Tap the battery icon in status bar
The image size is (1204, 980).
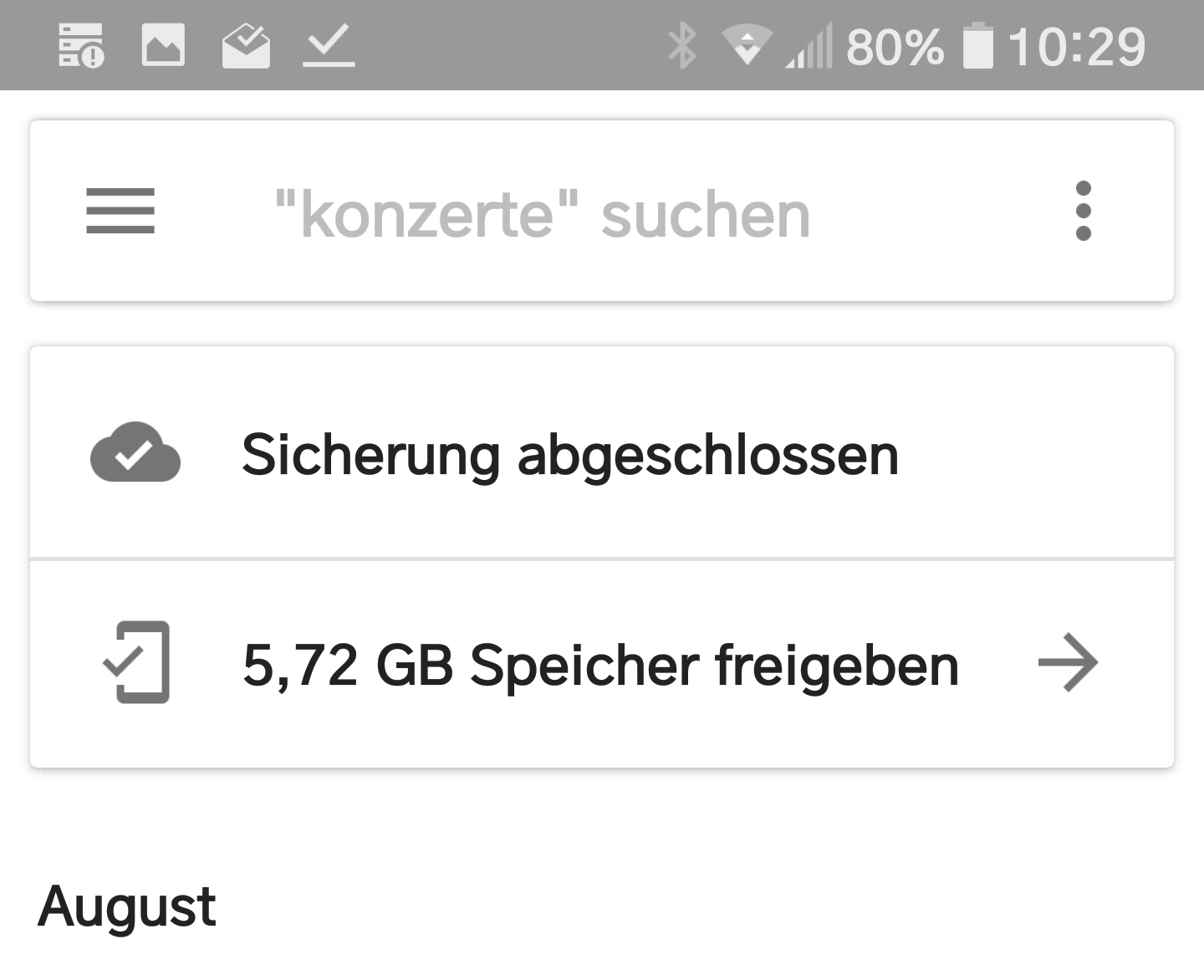(x=977, y=46)
